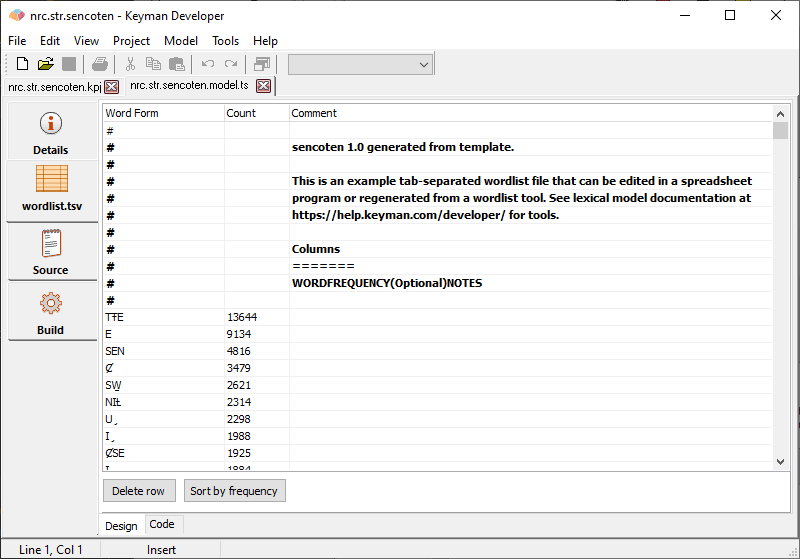Select the count cell 3479
Viewport: 800px width, 559px height.
(257, 368)
